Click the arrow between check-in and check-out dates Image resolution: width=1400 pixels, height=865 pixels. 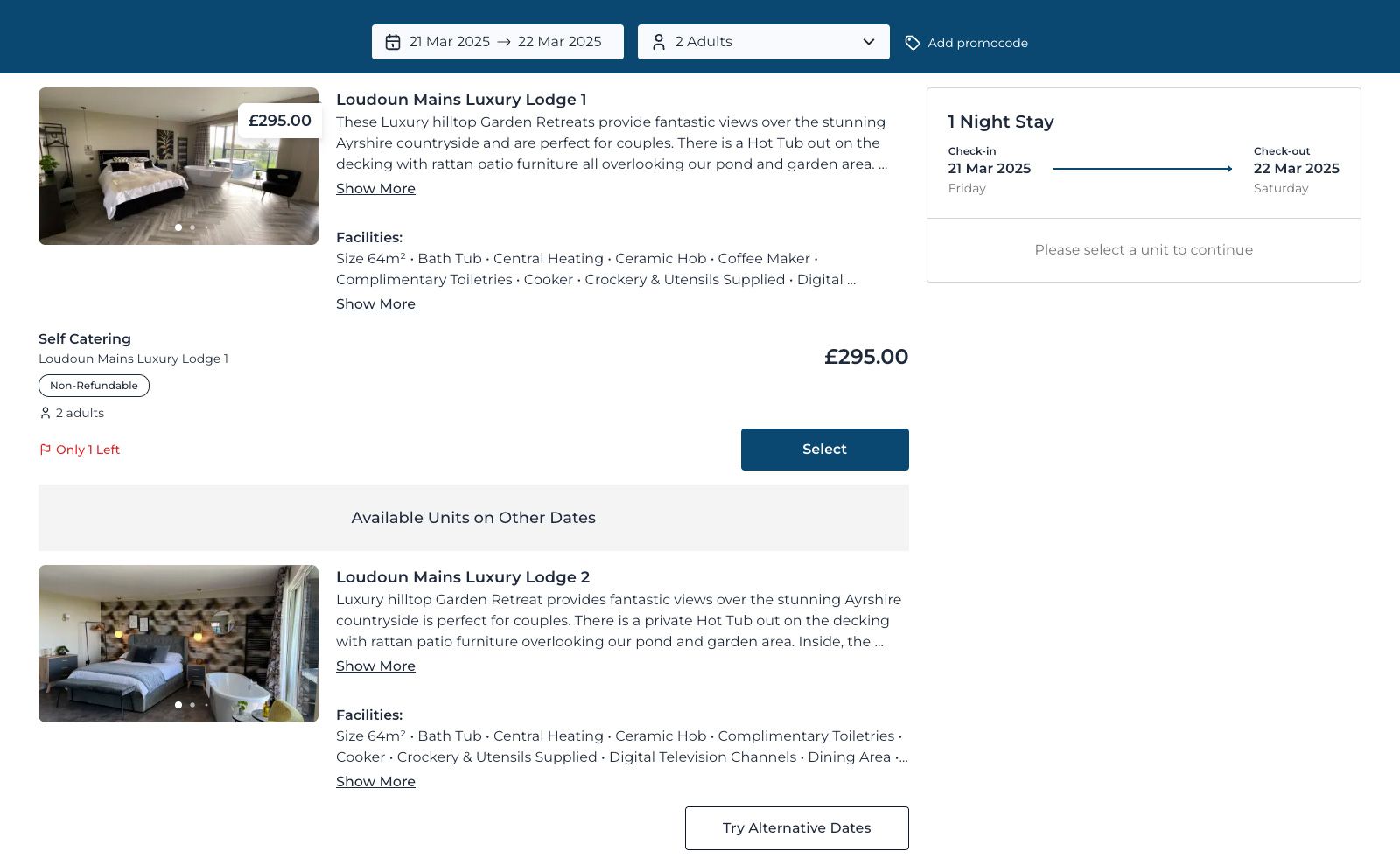[x=1142, y=169]
